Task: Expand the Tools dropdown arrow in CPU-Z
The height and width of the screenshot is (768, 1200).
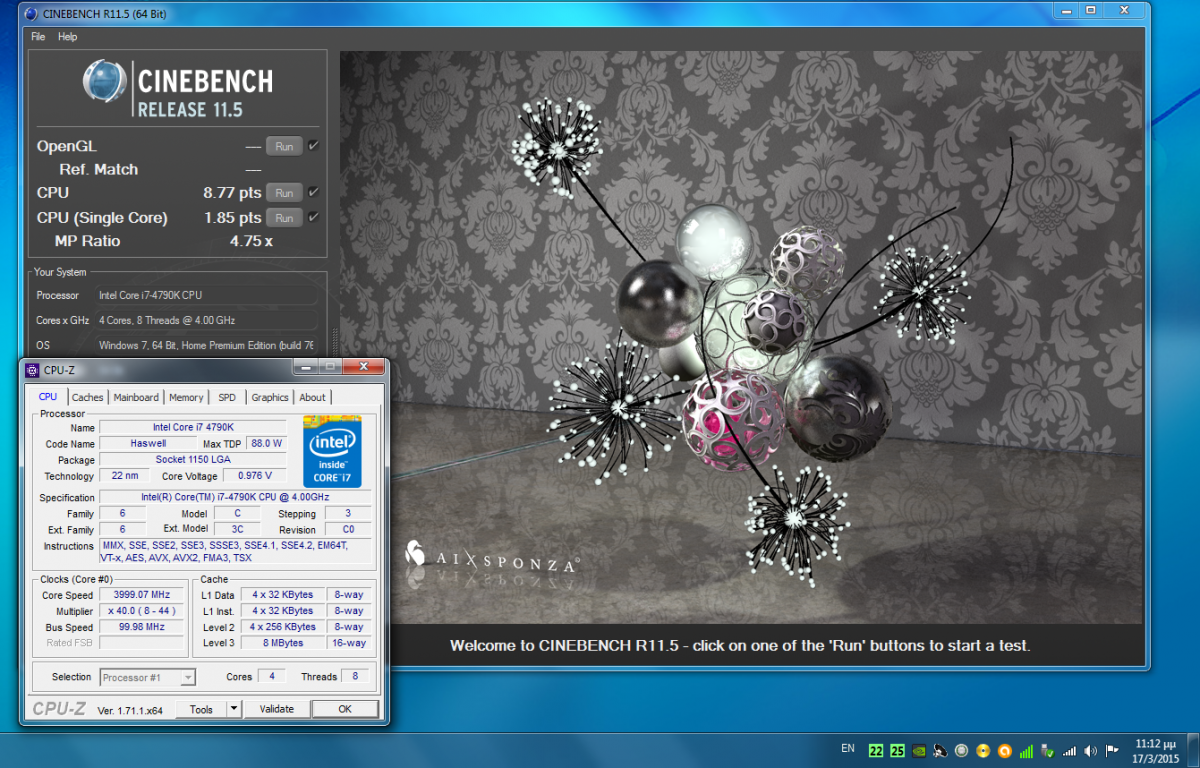Action: (234, 709)
